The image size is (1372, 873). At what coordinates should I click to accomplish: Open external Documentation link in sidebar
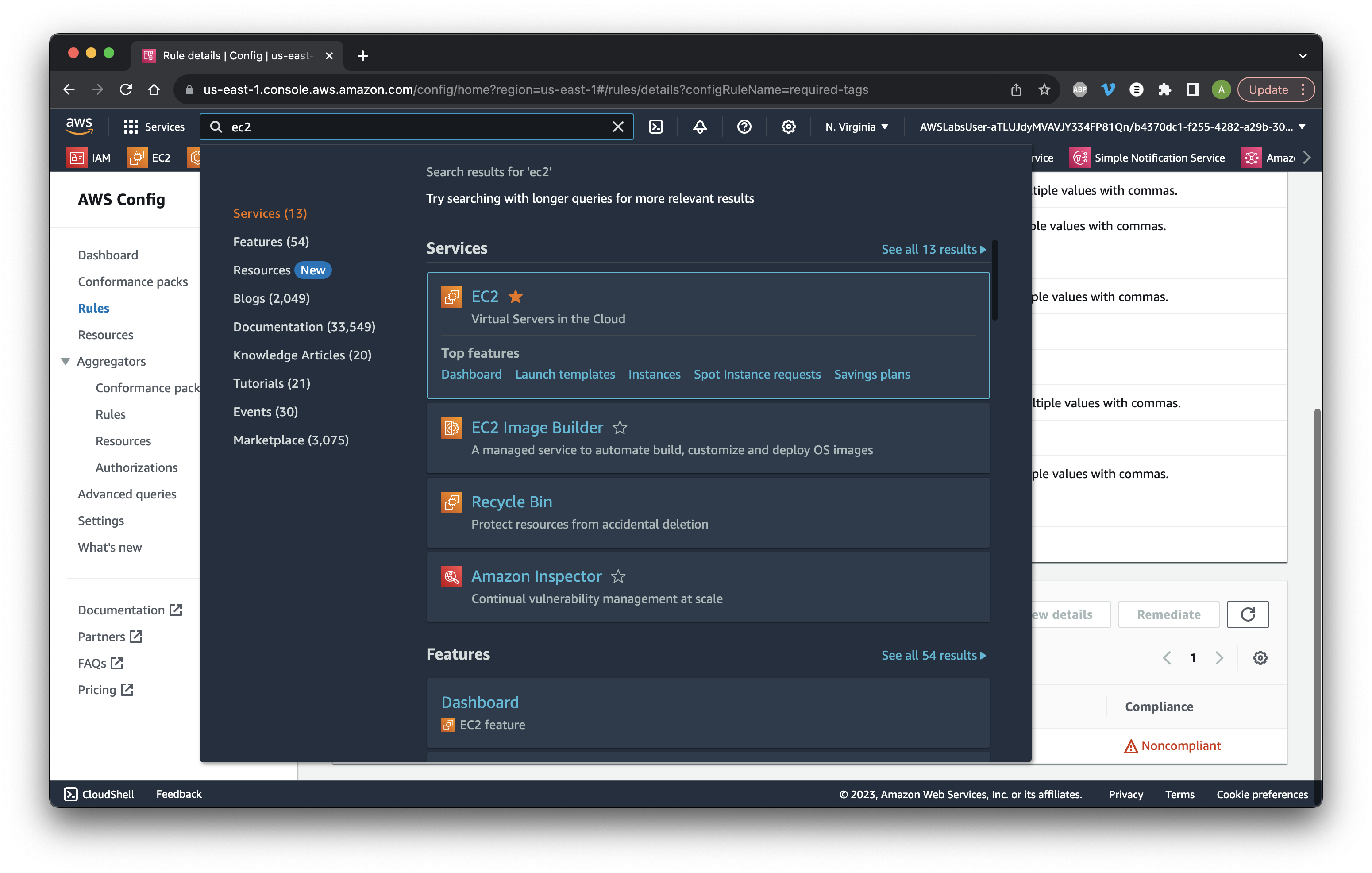point(130,610)
